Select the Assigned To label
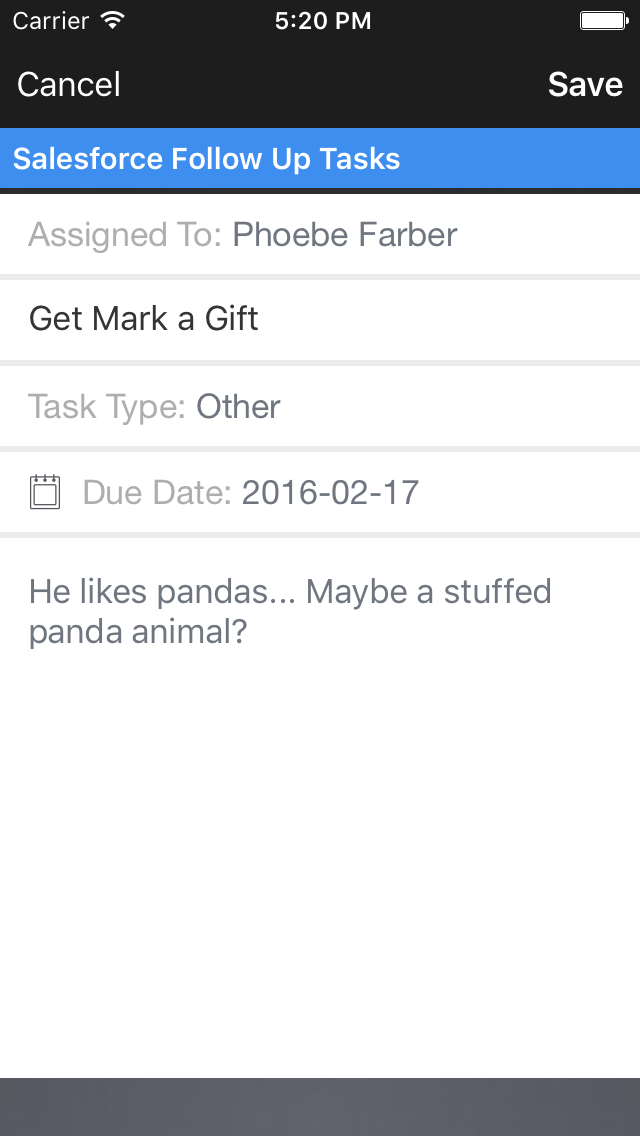640x1136 pixels. [125, 235]
